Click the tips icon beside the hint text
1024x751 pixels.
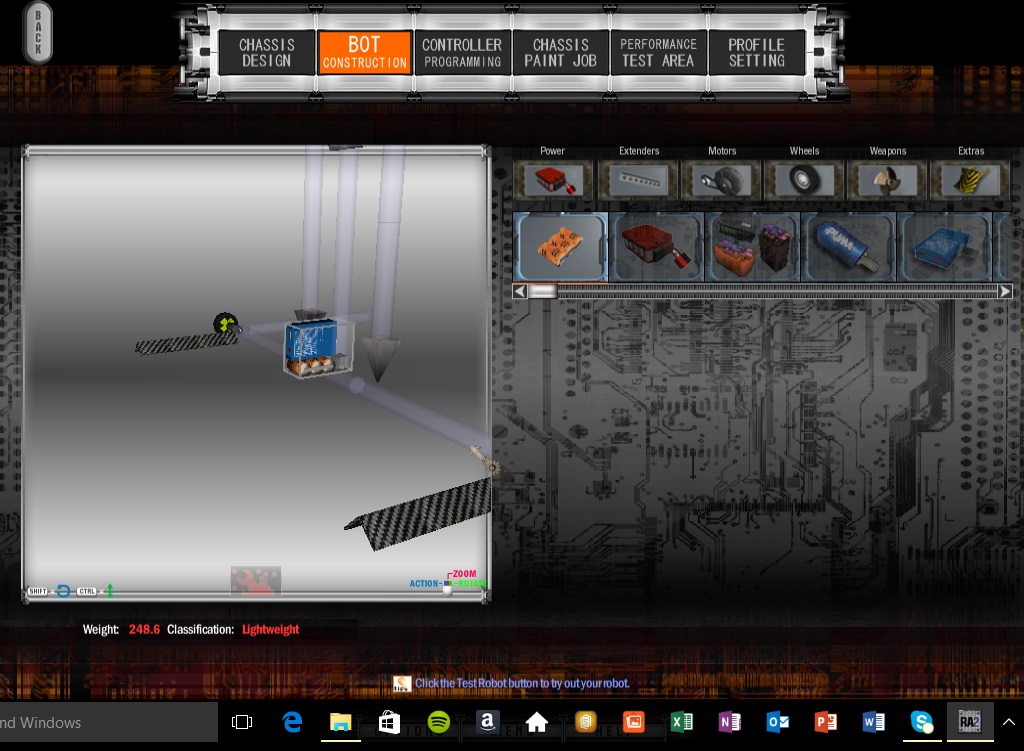pyautogui.click(x=402, y=684)
